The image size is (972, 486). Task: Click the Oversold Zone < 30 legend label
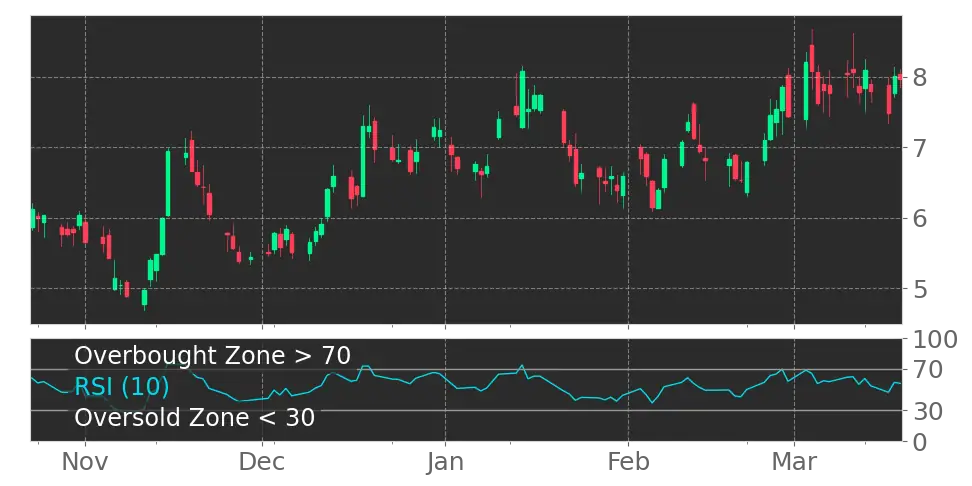pos(194,418)
